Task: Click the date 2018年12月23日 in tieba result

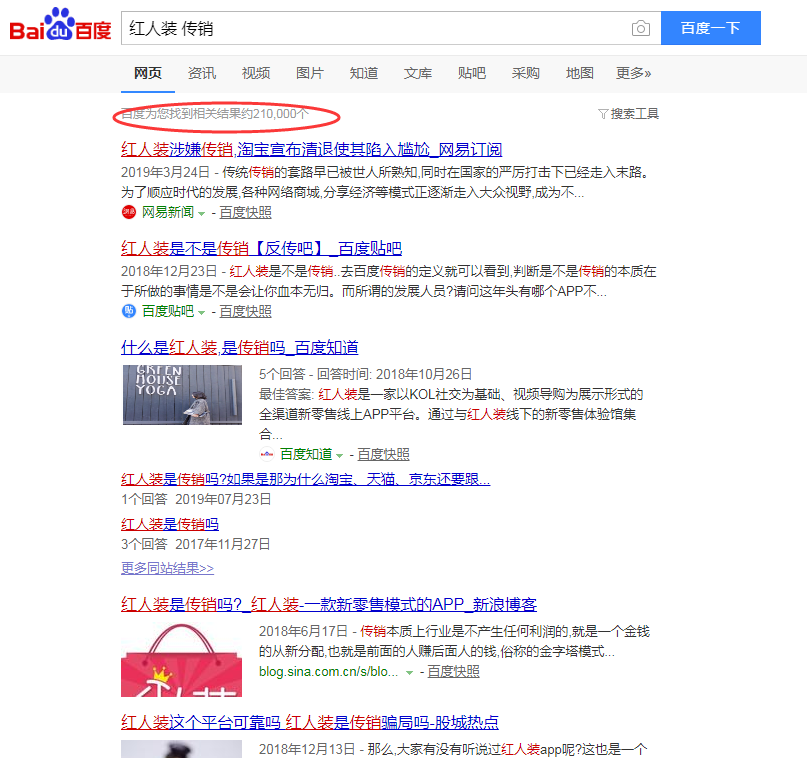Action: (169, 271)
